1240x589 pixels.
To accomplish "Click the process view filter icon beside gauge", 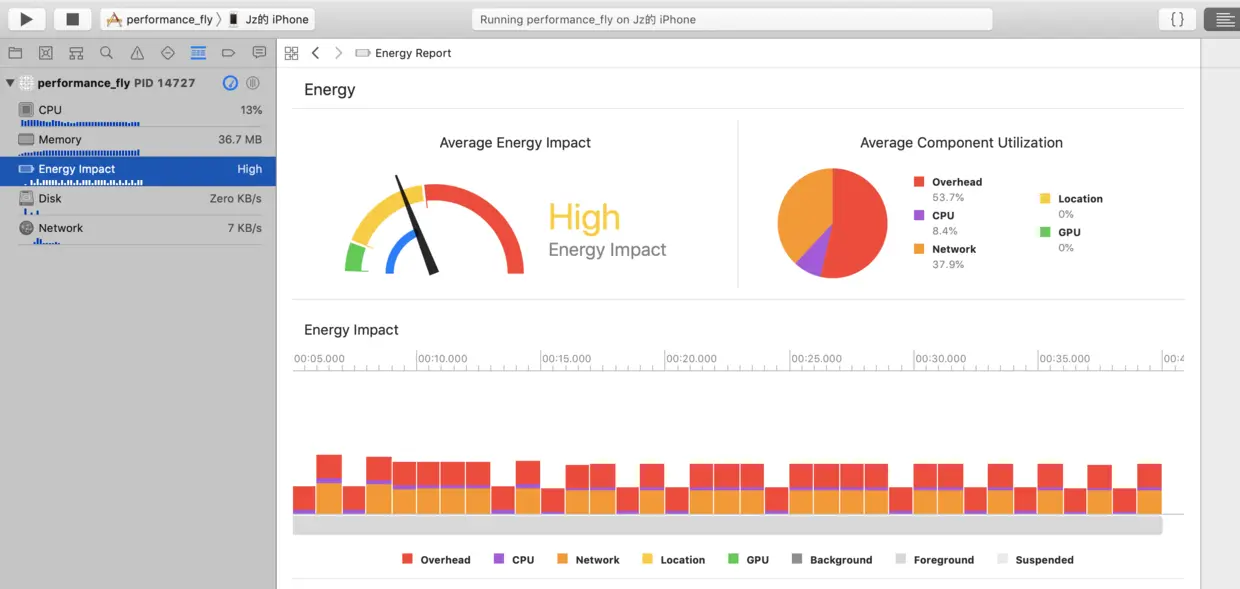I will (253, 83).
